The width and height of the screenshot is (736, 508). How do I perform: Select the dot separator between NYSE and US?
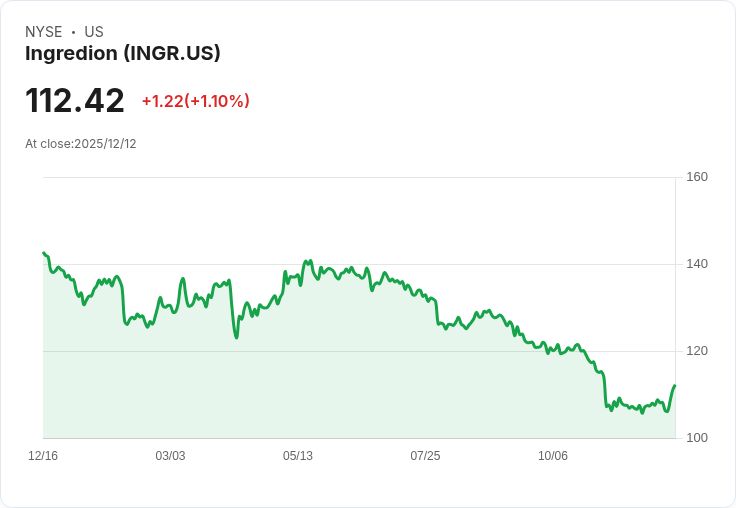coord(73,32)
